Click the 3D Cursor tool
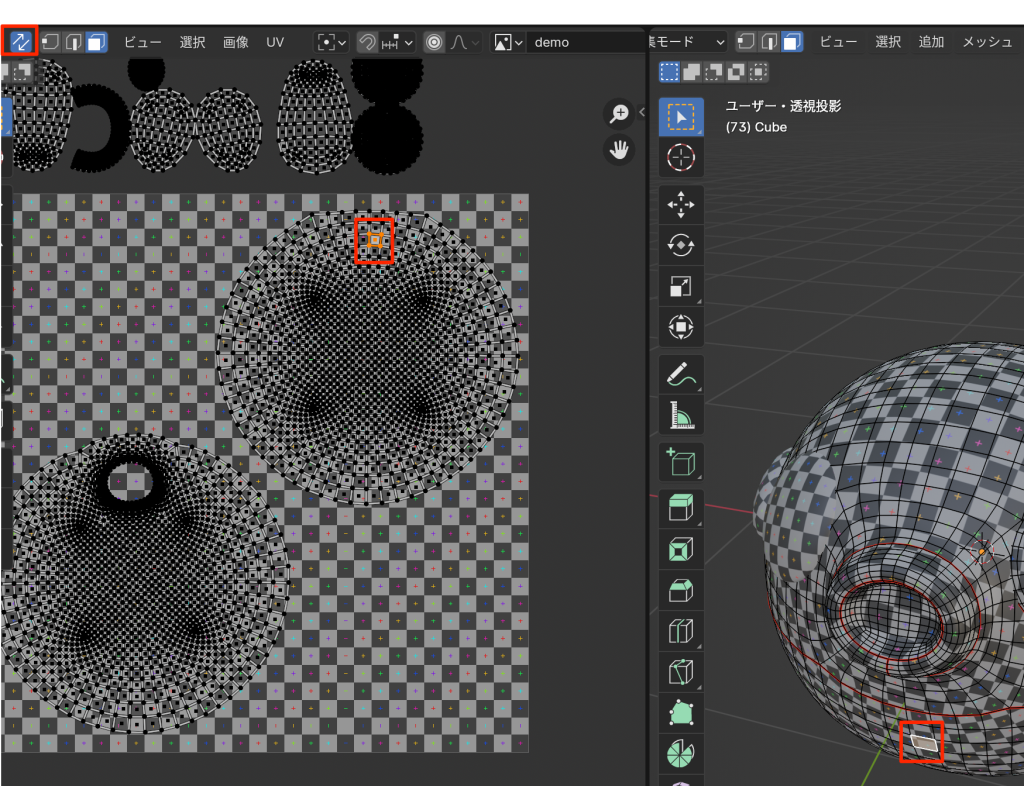Viewport: 1024px width, 786px height. point(681,157)
